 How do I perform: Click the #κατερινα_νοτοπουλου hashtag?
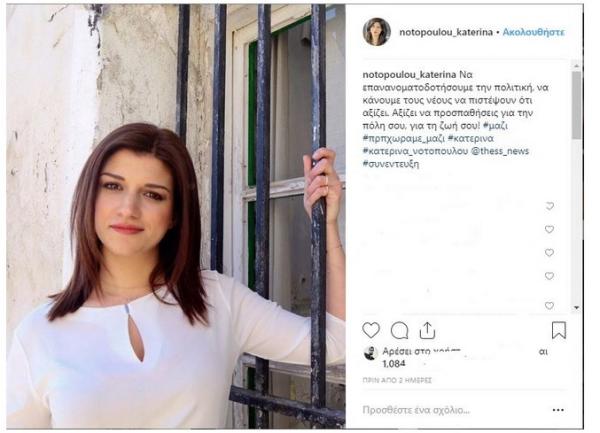415,151
